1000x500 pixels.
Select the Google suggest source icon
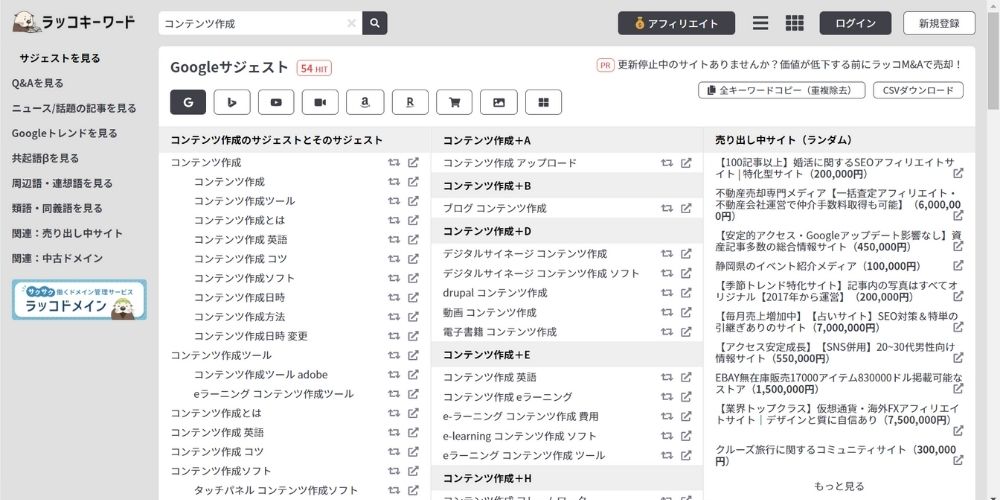click(x=188, y=102)
